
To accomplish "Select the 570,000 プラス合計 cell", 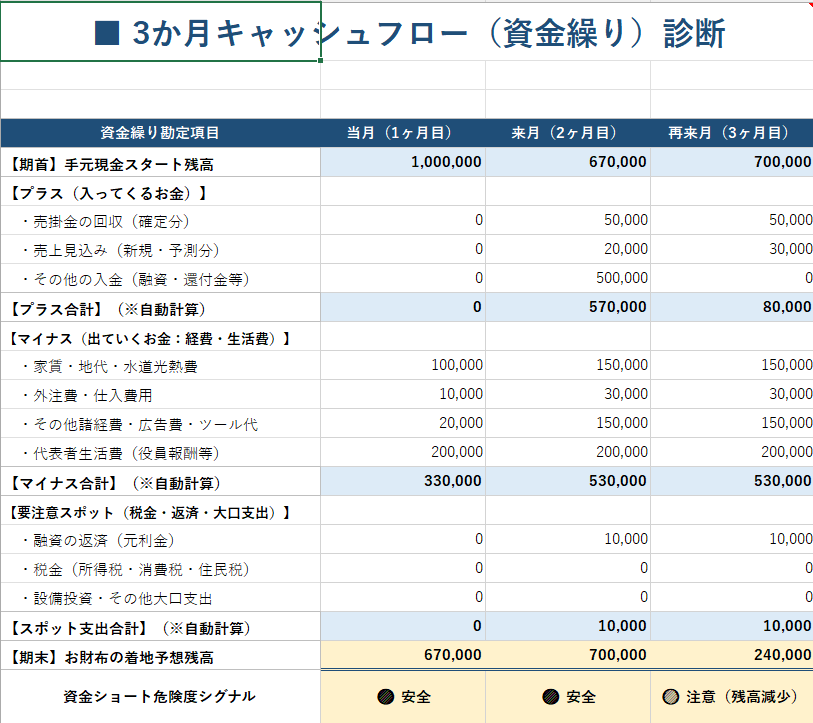I will click(x=568, y=307).
